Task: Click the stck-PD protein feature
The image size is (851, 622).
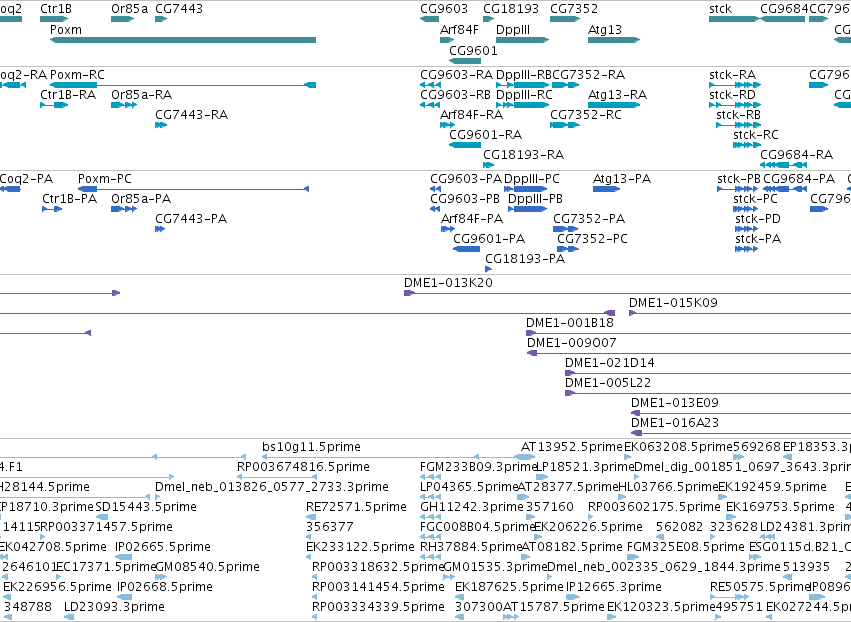Action: [x=746, y=229]
